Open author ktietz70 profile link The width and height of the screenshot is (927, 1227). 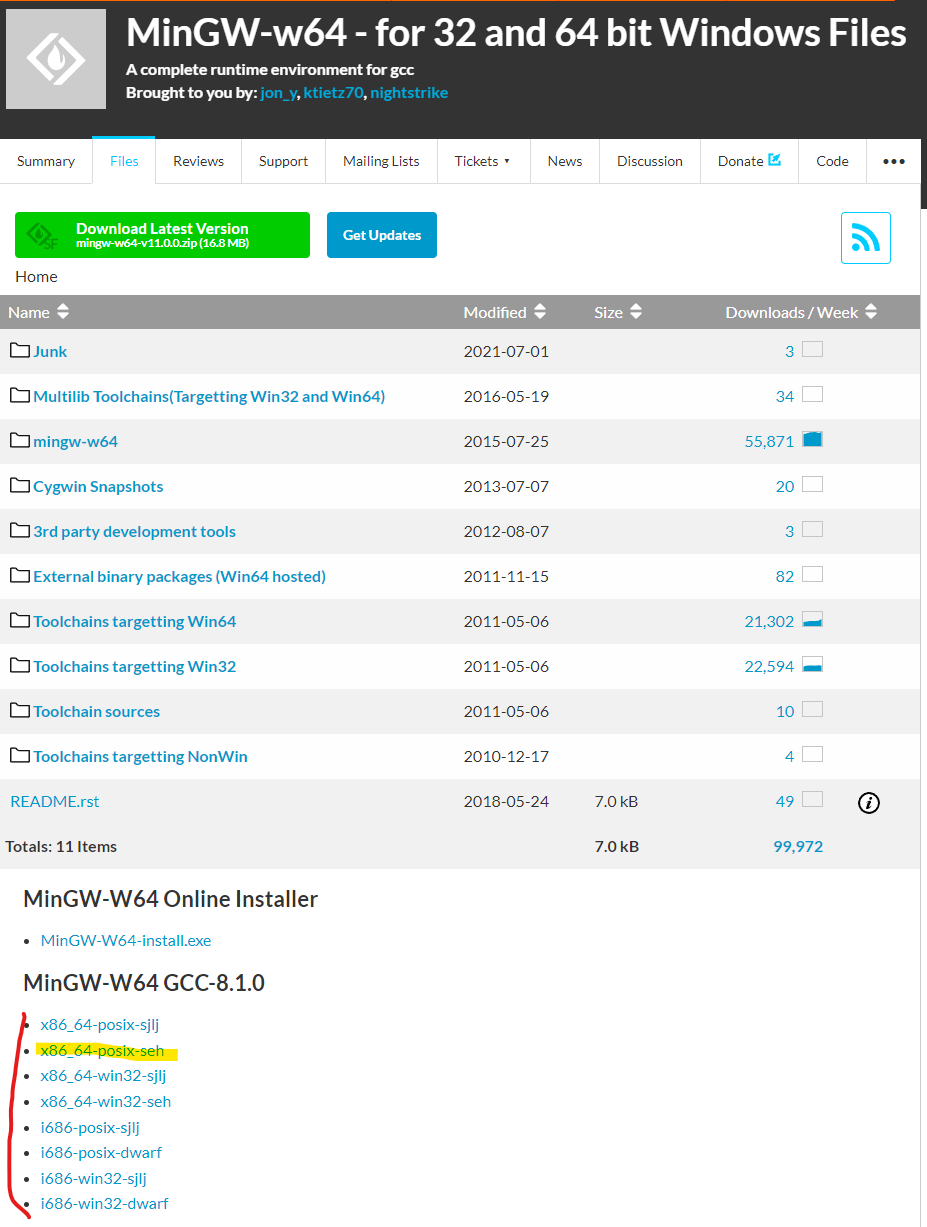(x=333, y=93)
